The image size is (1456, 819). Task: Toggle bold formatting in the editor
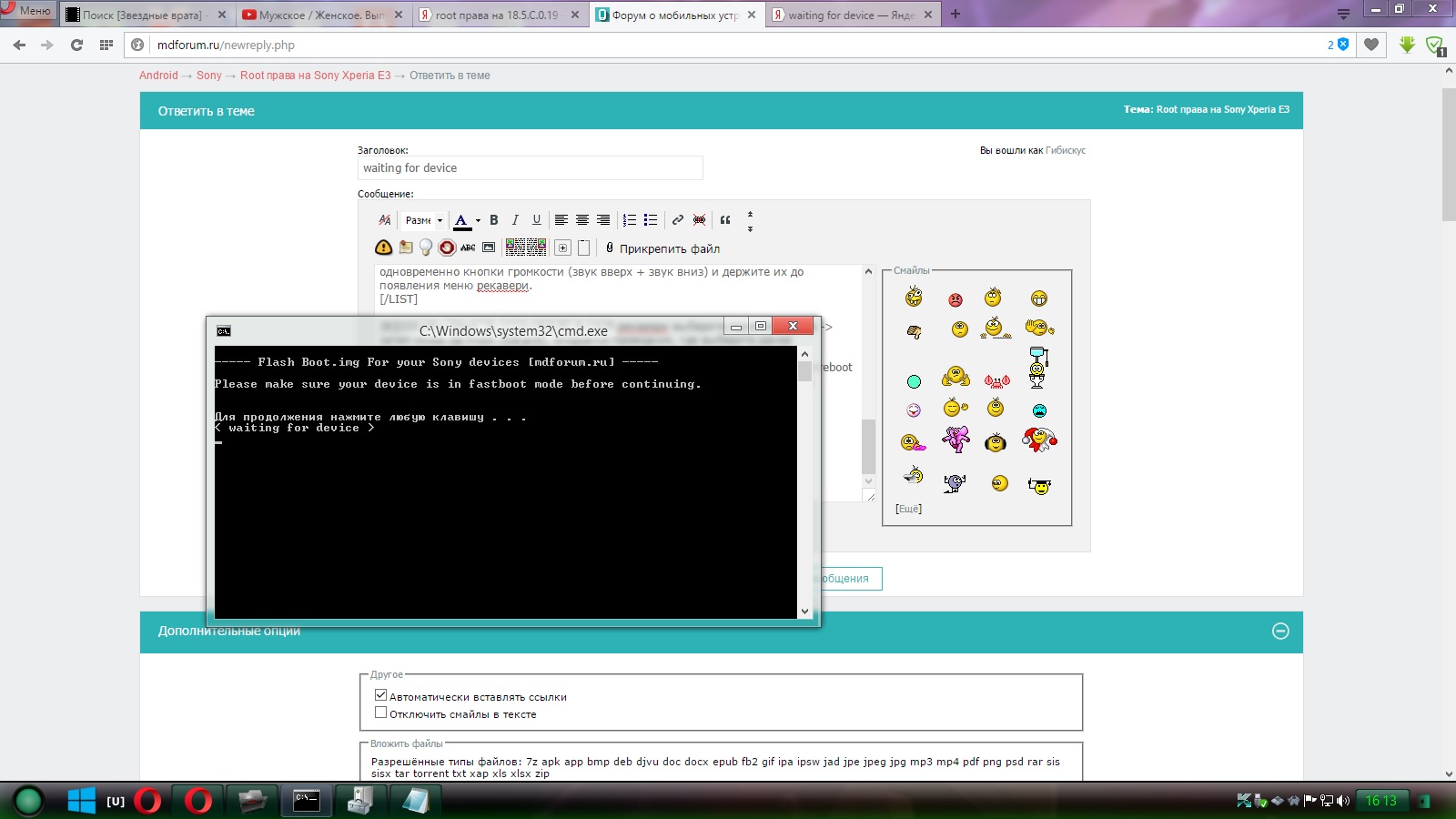(494, 220)
